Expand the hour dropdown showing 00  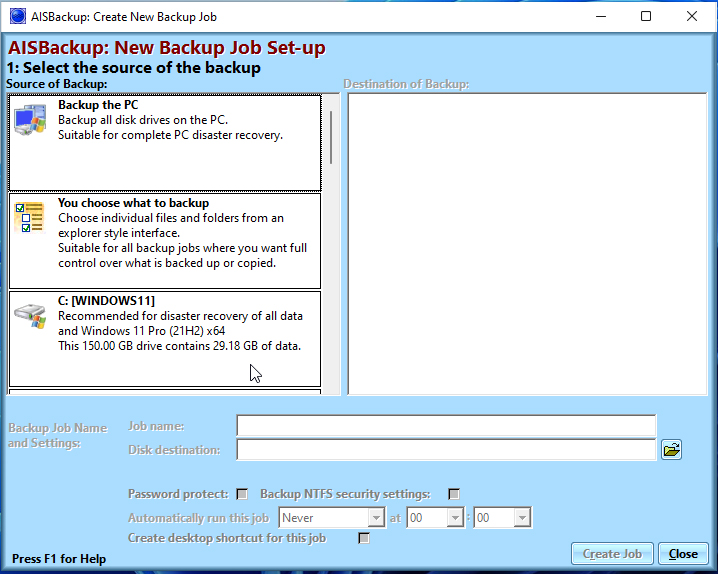coord(455,518)
